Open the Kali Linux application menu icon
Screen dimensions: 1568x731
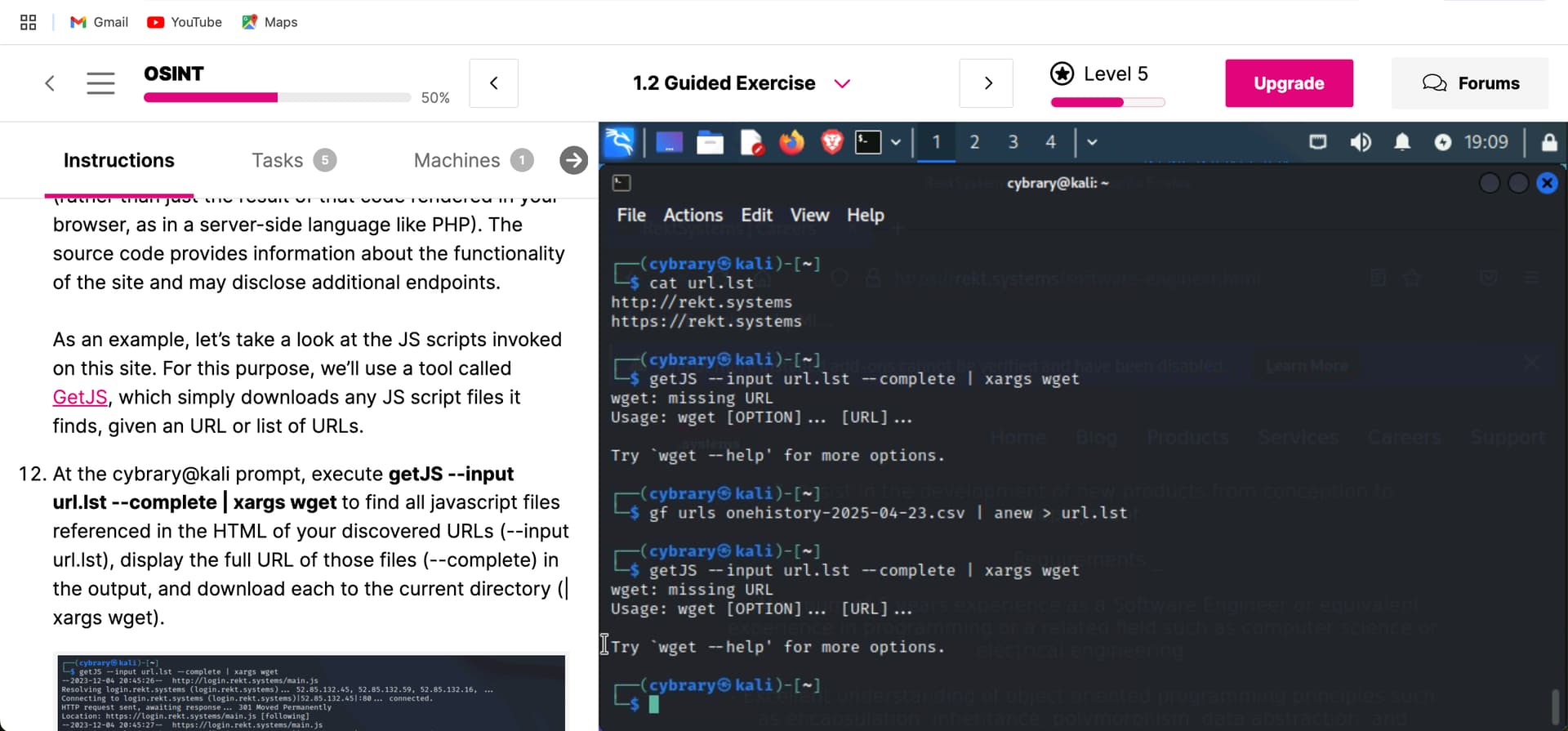click(x=619, y=142)
